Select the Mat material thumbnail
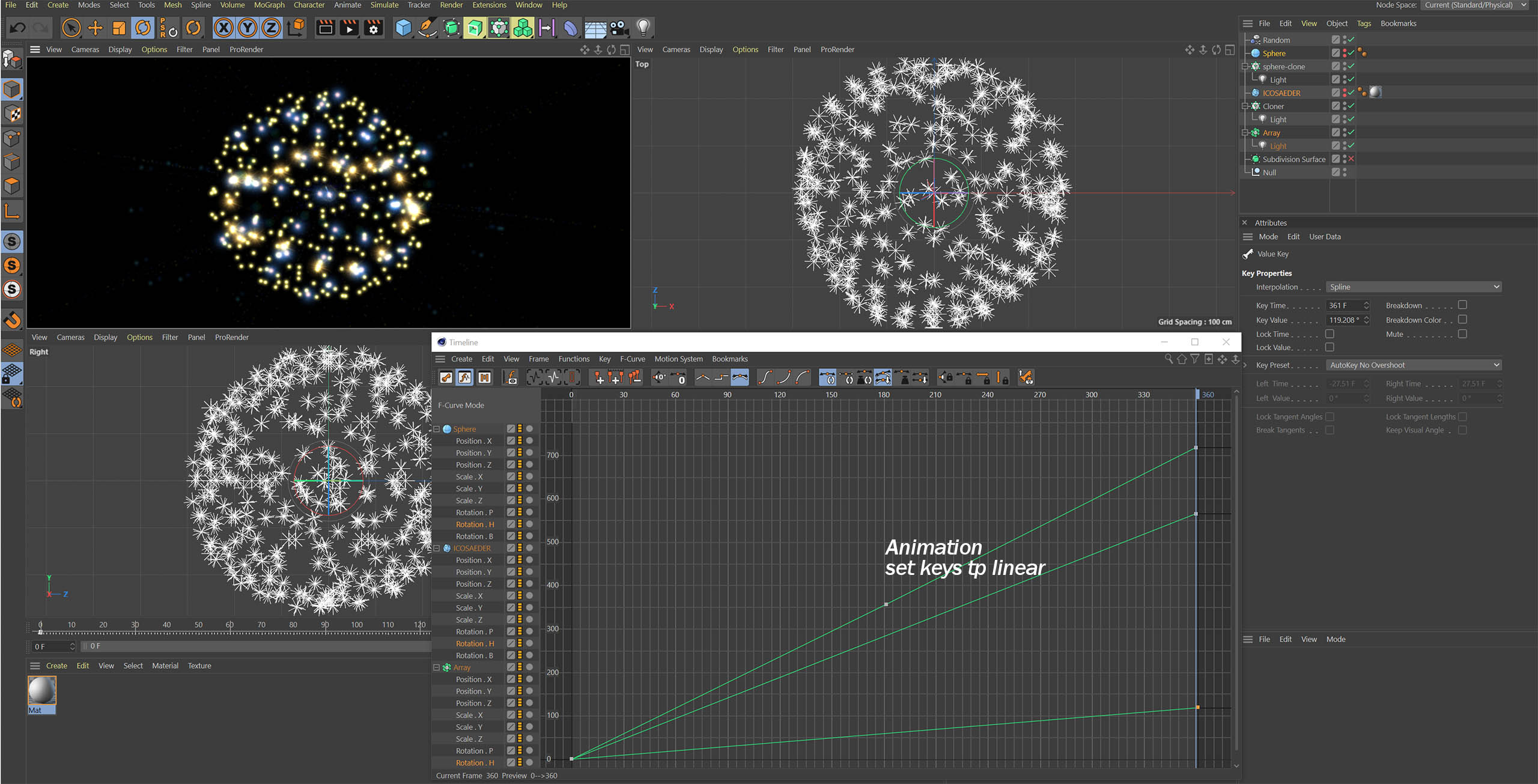Viewport: 1538px width, 784px height. (x=42, y=691)
